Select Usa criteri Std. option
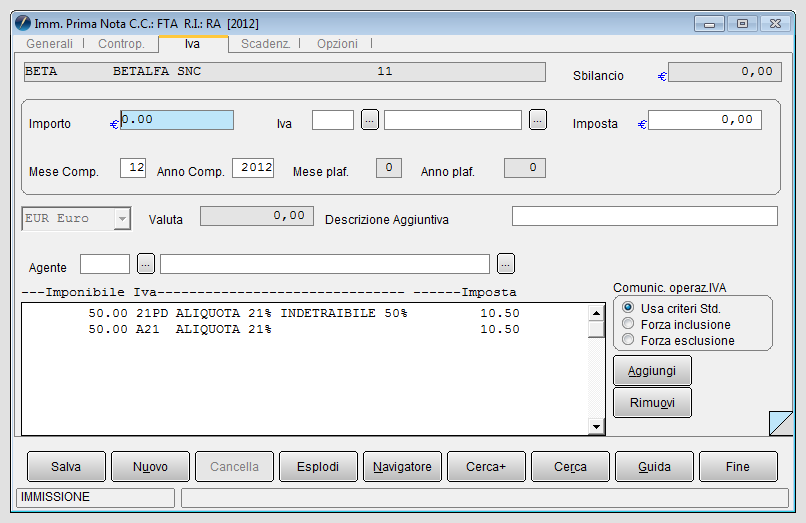806x523 pixels. pyautogui.click(x=628, y=308)
